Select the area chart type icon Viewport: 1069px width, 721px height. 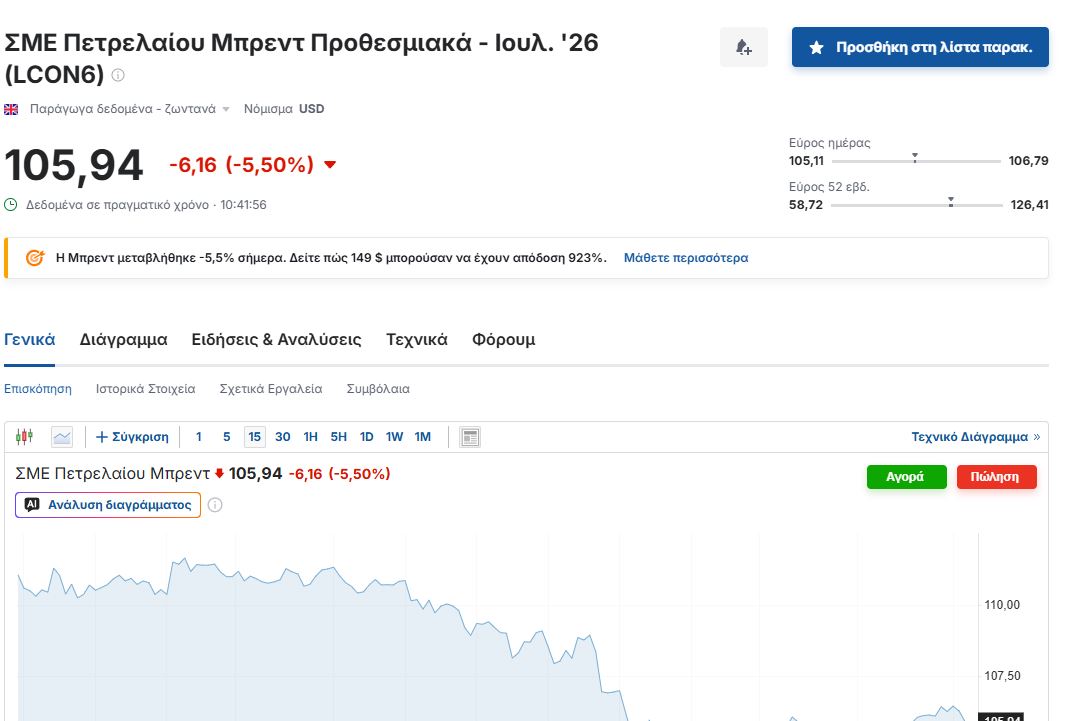62,437
